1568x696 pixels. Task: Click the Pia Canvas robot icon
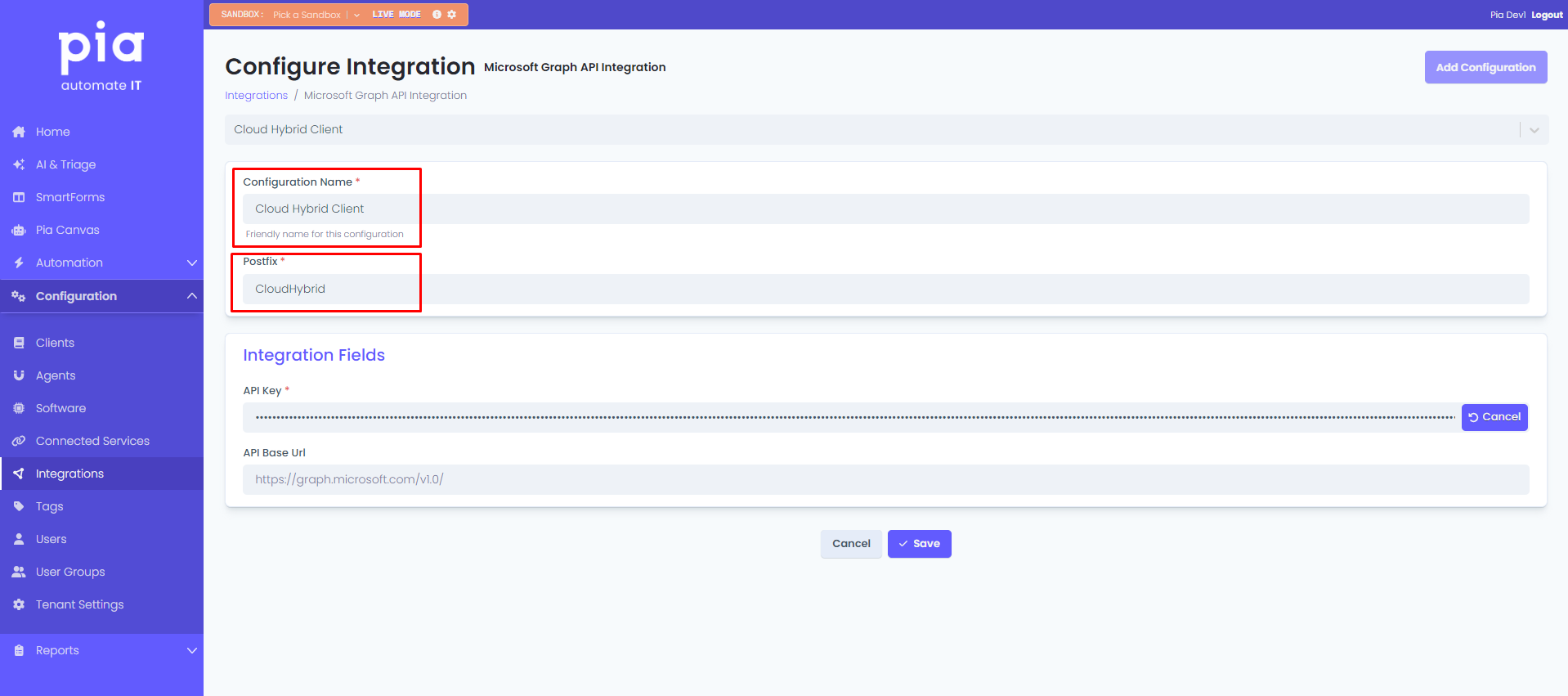[19, 230]
